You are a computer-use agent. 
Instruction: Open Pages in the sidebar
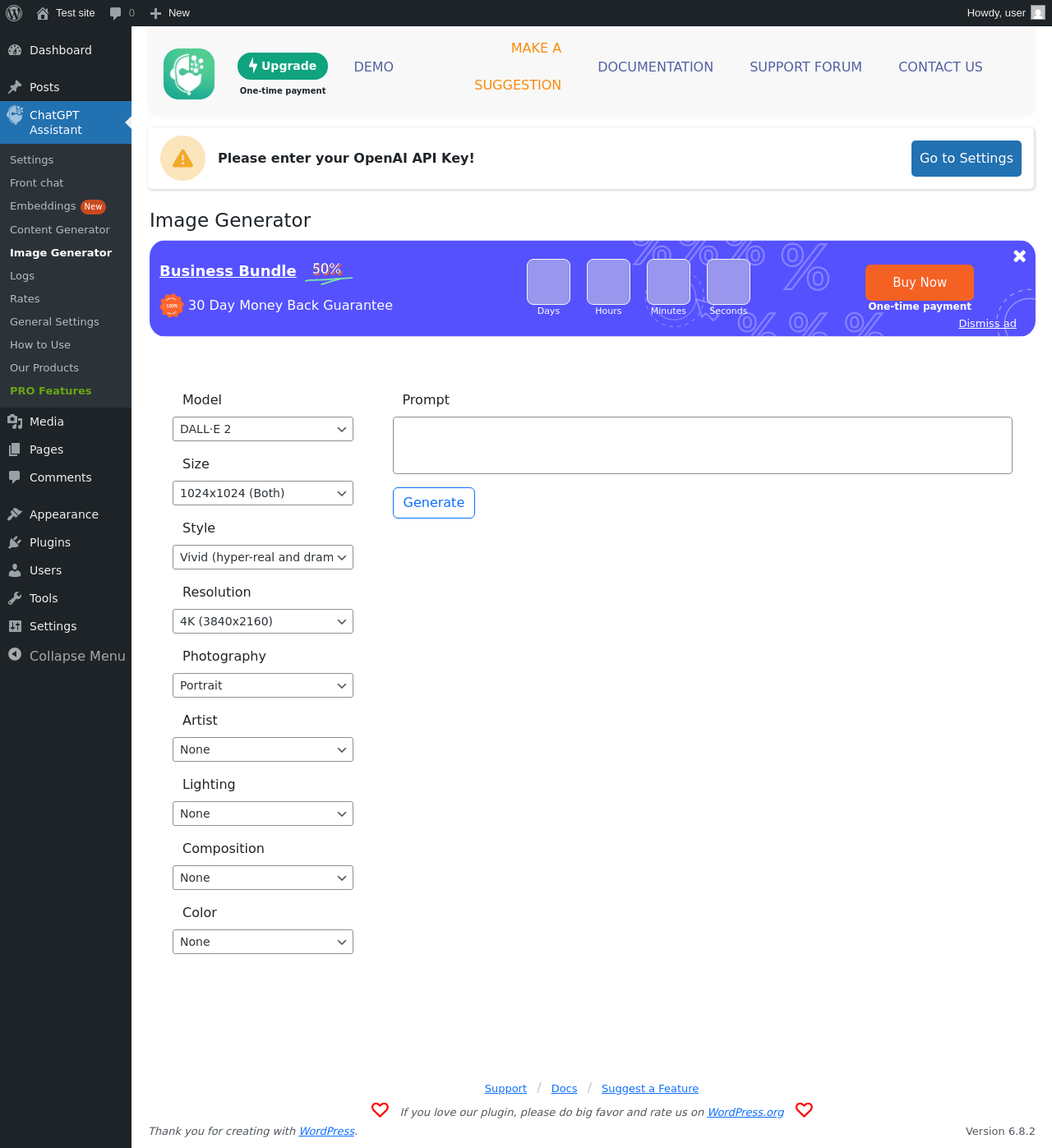coord(66,450)
